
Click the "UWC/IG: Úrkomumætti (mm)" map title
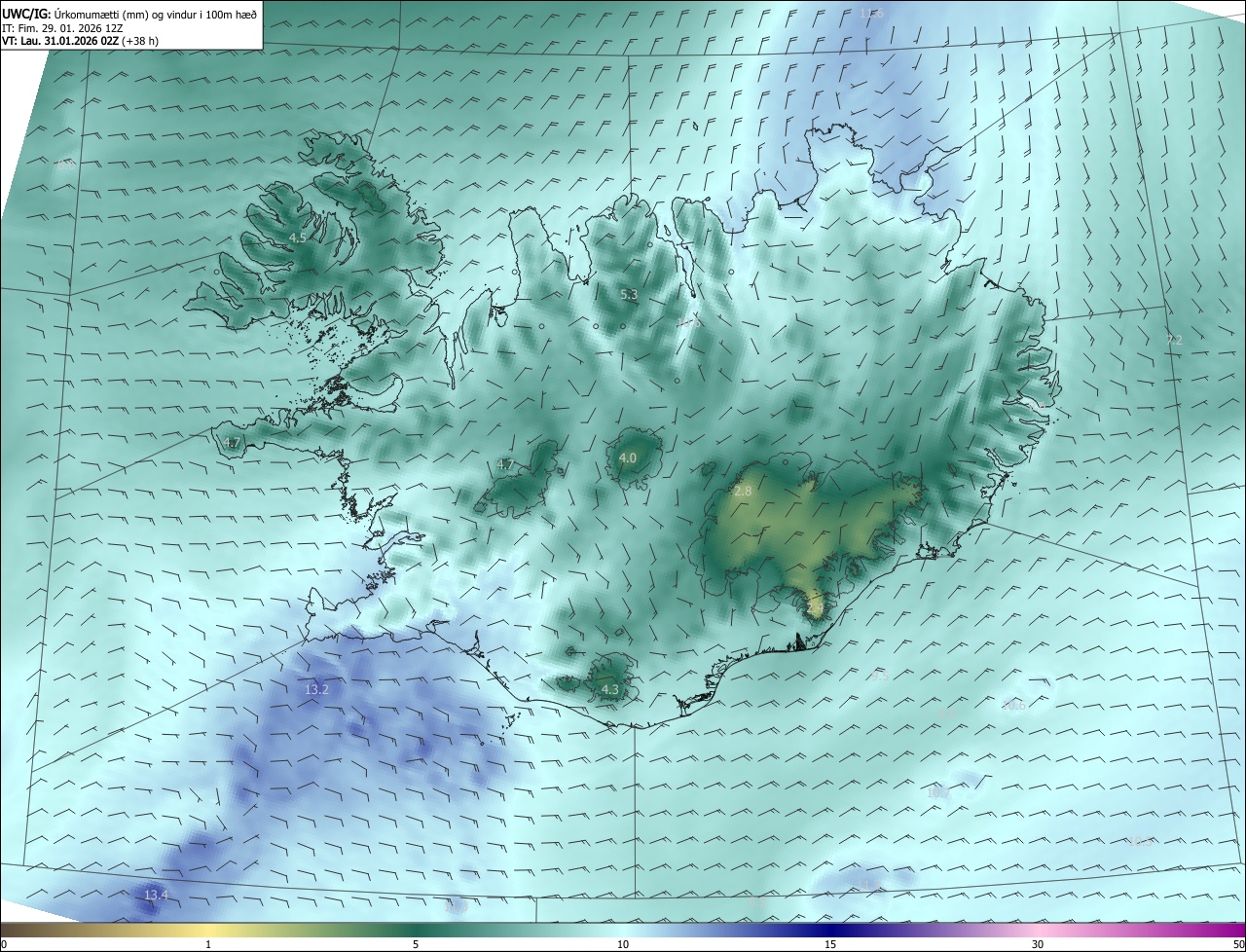(x=131, y=13)
